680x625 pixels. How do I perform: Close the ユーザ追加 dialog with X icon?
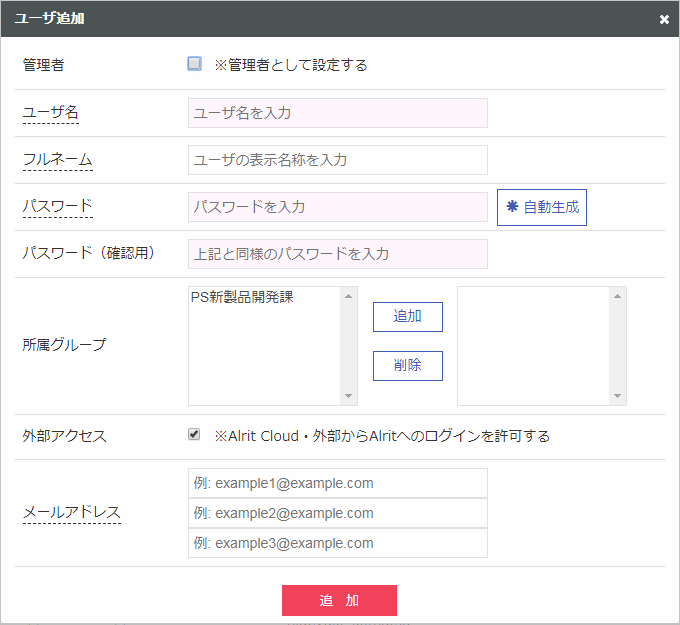[x=664, y=19]
